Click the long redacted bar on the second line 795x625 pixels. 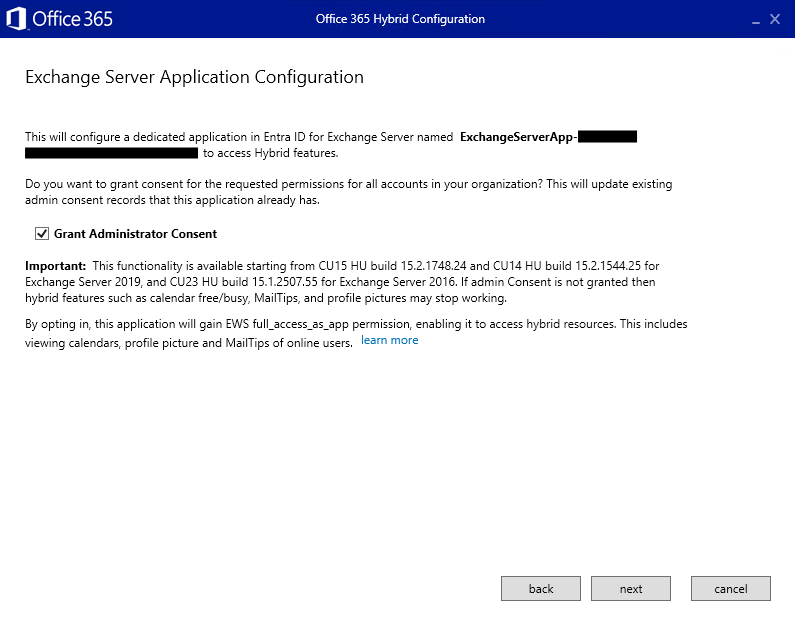[111, 153]
